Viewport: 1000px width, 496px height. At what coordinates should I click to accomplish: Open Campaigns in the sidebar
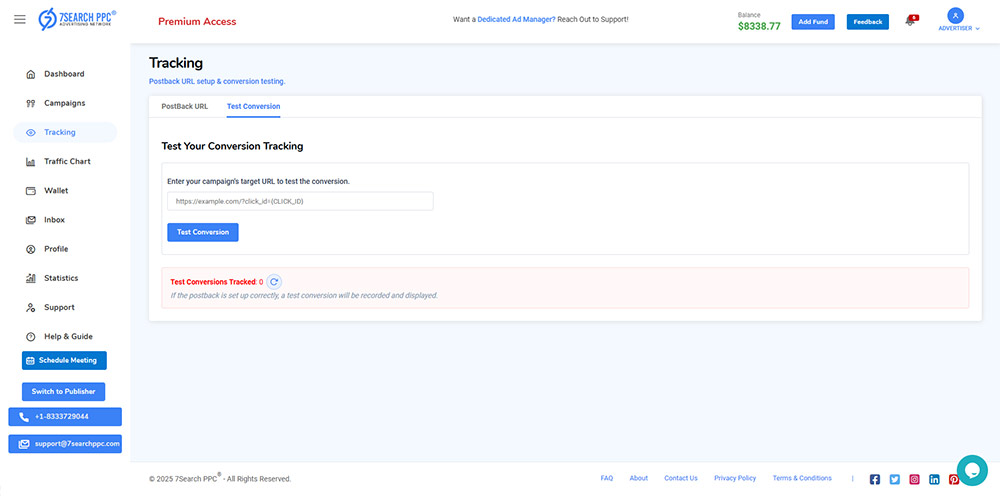click(x=64, y=103)
